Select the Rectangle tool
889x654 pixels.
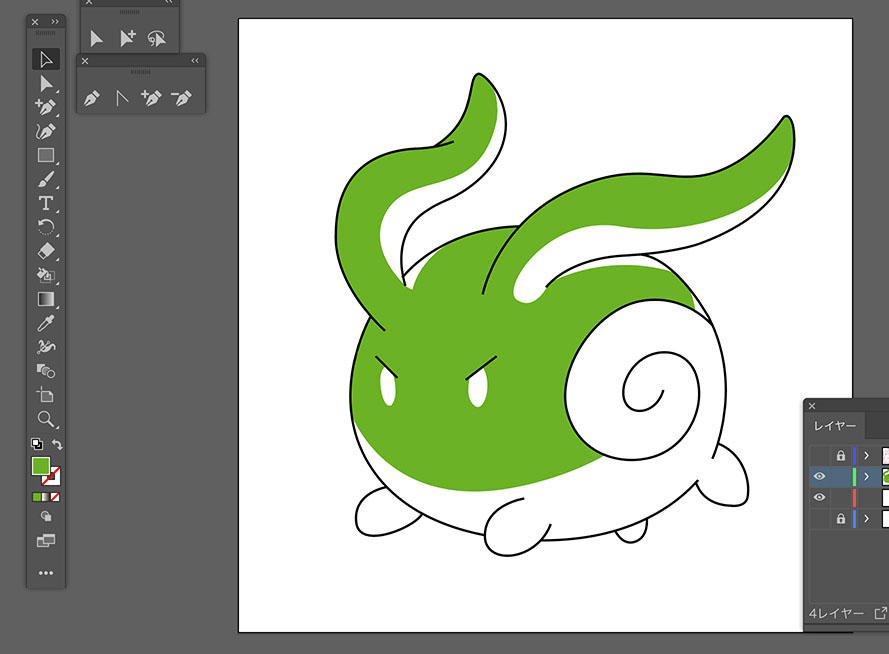point(46,155)
